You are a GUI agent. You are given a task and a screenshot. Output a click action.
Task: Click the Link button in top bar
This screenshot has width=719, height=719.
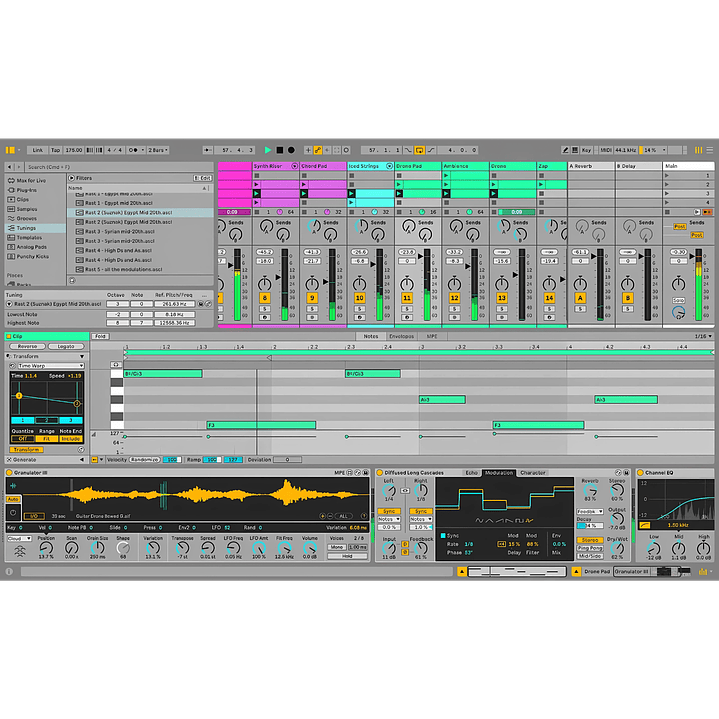tap(38, 149)
